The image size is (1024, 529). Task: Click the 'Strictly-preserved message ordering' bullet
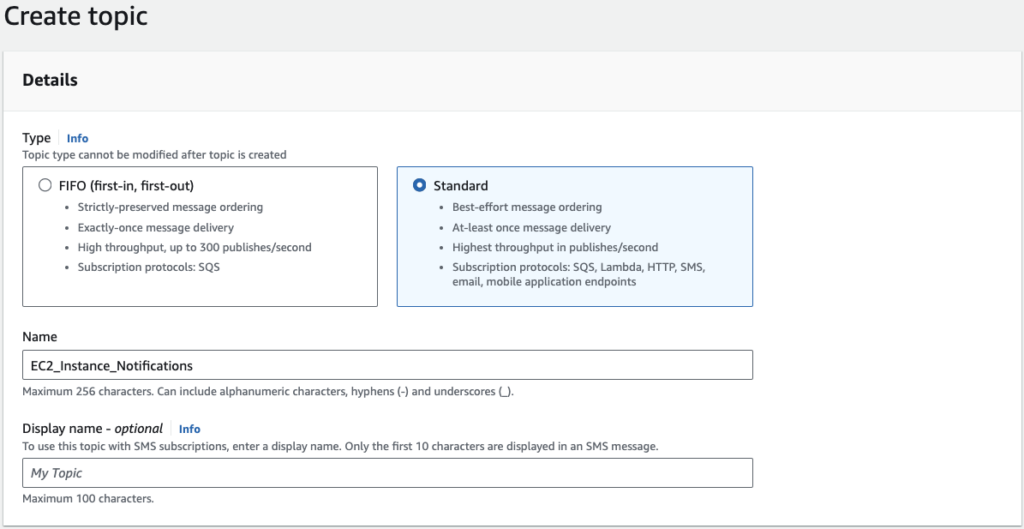coord(170,207)
